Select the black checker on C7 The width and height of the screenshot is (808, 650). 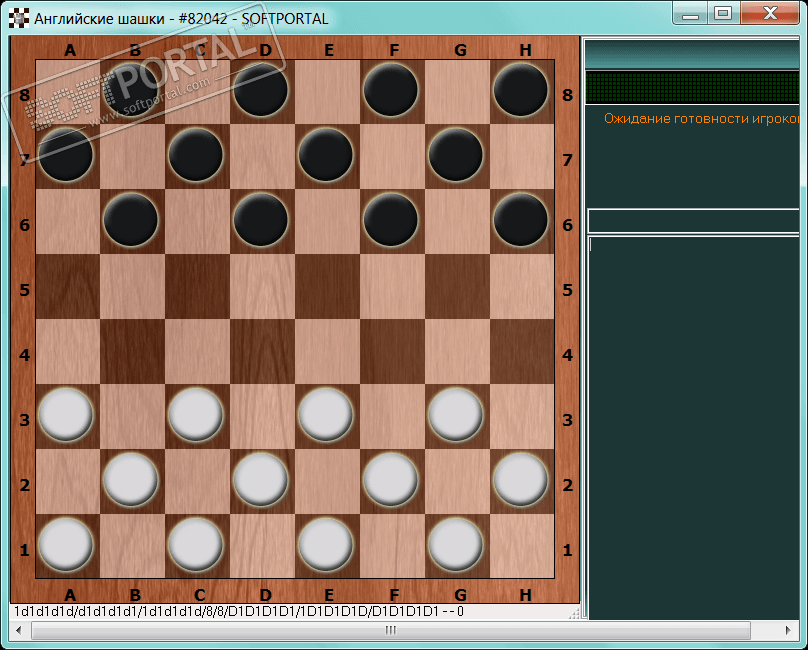coord(196,155)
